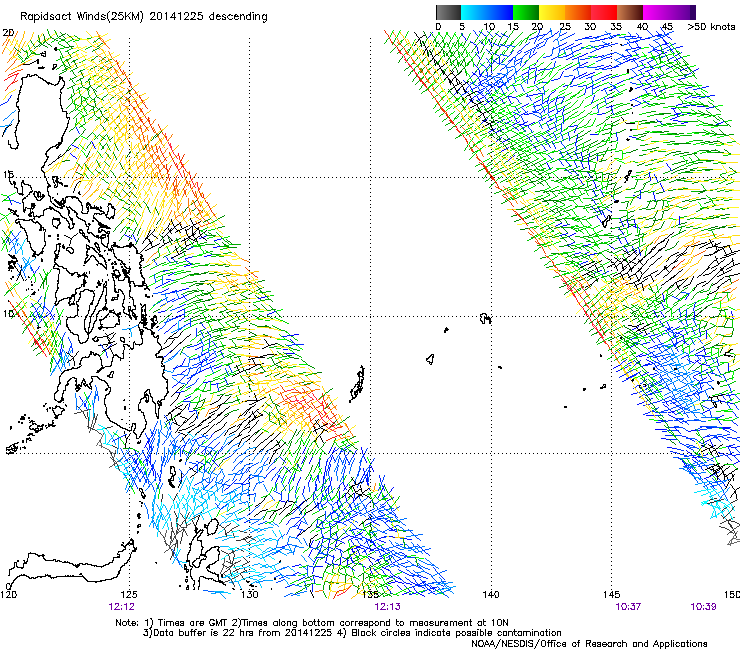Image resolution: width=740 pixels, height=650 pixels.
Task: Pick the brown 35-40 knots legend segment
Action: tap(630, 12)
